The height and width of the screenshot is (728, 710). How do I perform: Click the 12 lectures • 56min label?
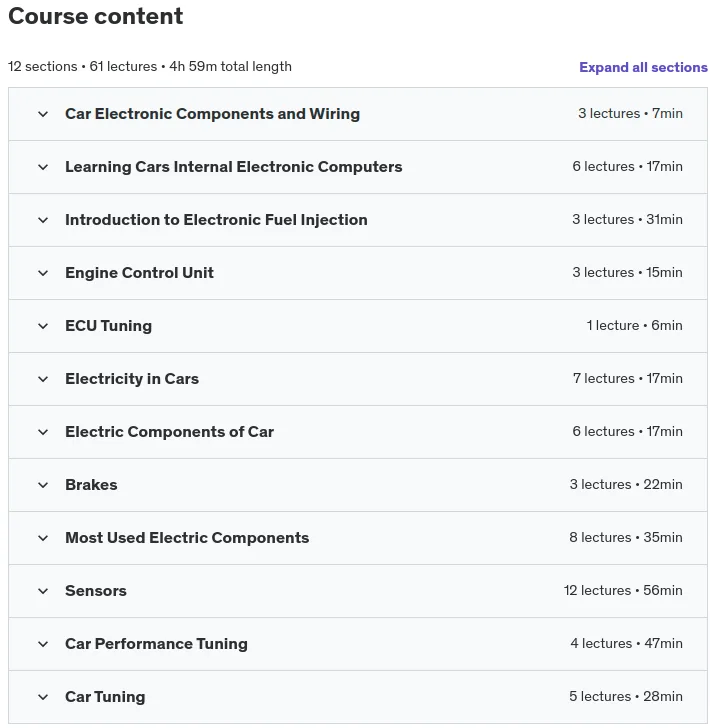pos(623,590)
